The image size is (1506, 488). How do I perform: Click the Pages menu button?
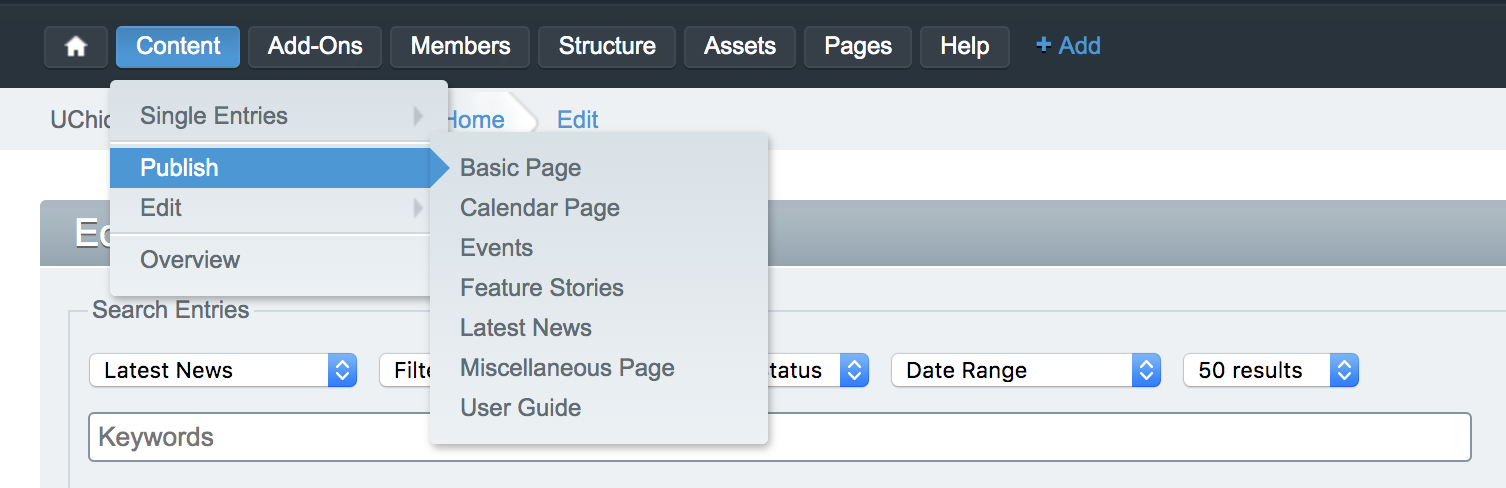tap(858, 47)
